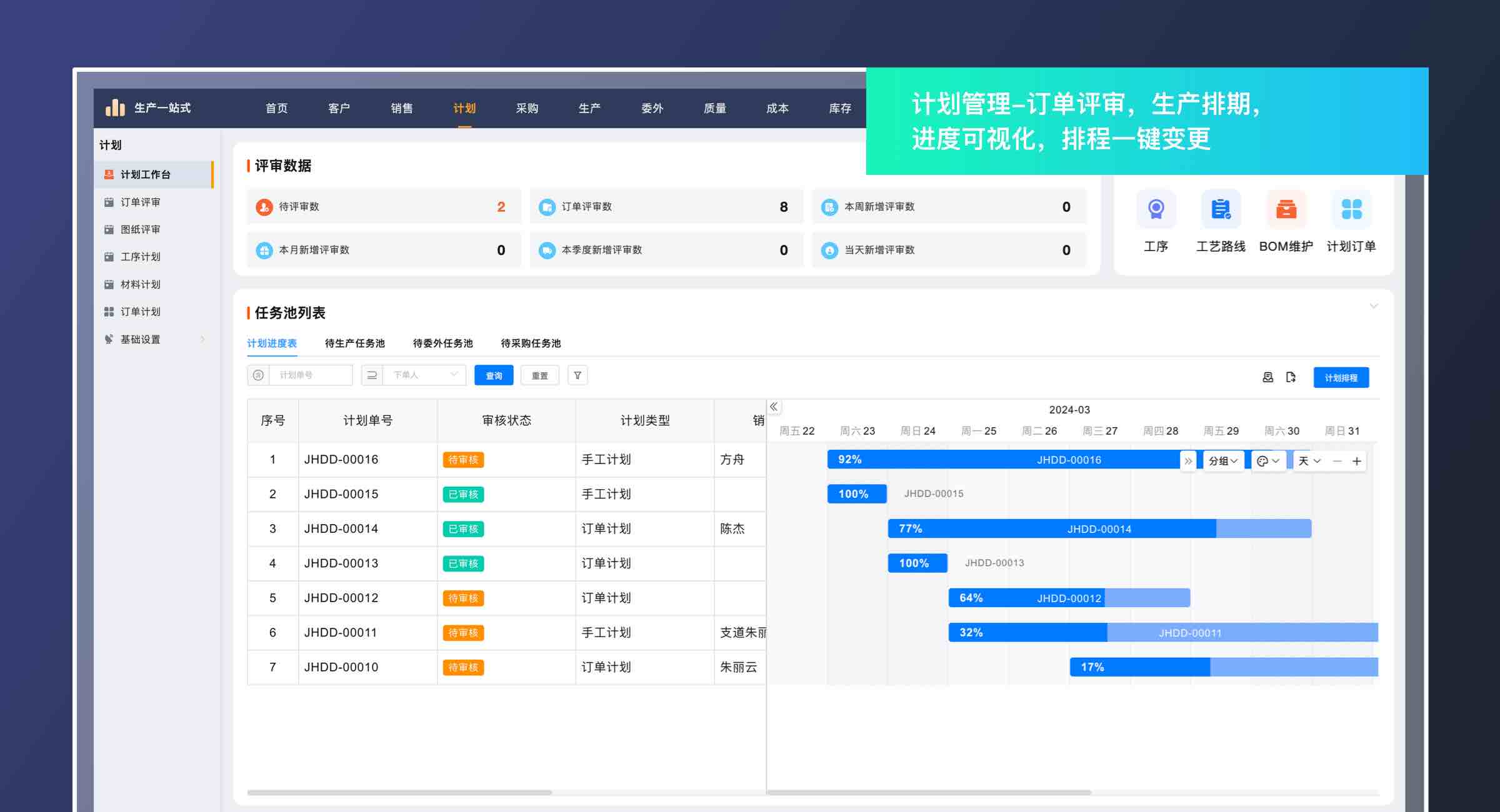Collapse table with double-left arrow icon
1500x812 pixels.
click(x=774, y=407)
